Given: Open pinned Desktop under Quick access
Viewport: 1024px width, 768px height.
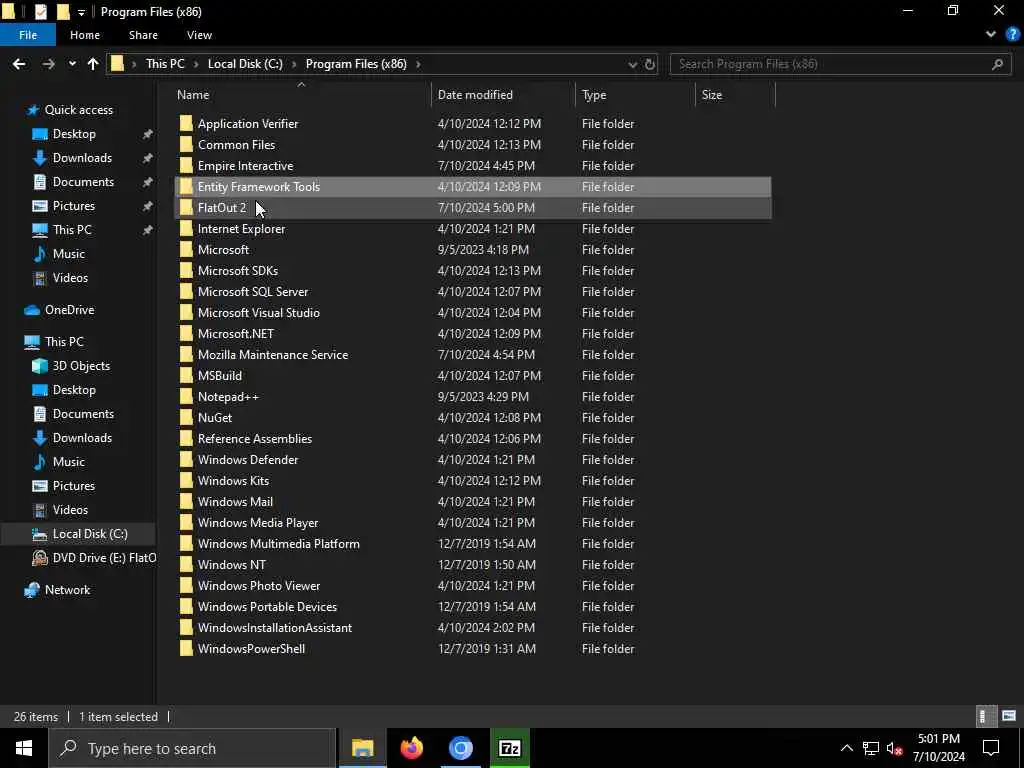Looking at the screenshot, I should tap(74, 134).
